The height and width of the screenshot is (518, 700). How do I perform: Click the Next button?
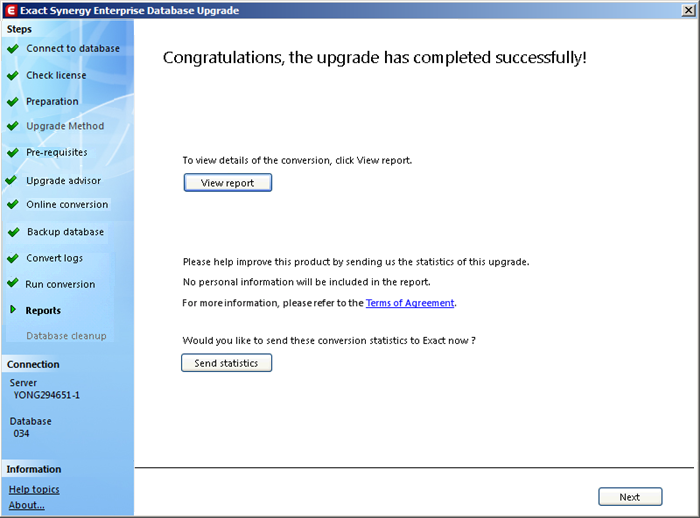630,497
